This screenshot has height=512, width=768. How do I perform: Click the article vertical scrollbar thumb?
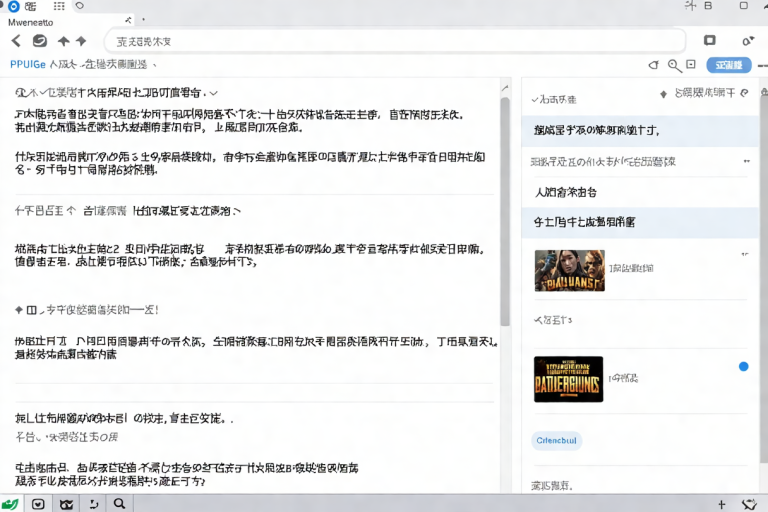coord(505,211)
